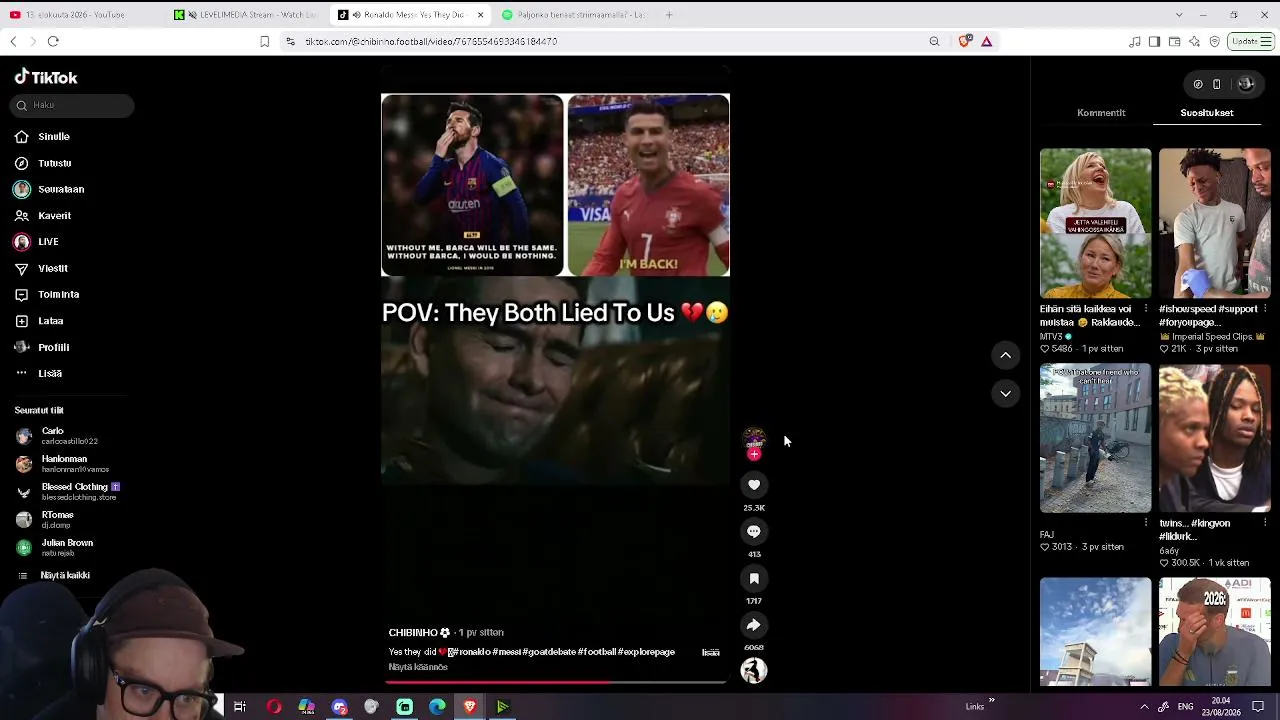Open the Imperial Speed Clips video thumbnail
The width and height of the screenshot is (1280, 720).
(x=1214, y=223)
